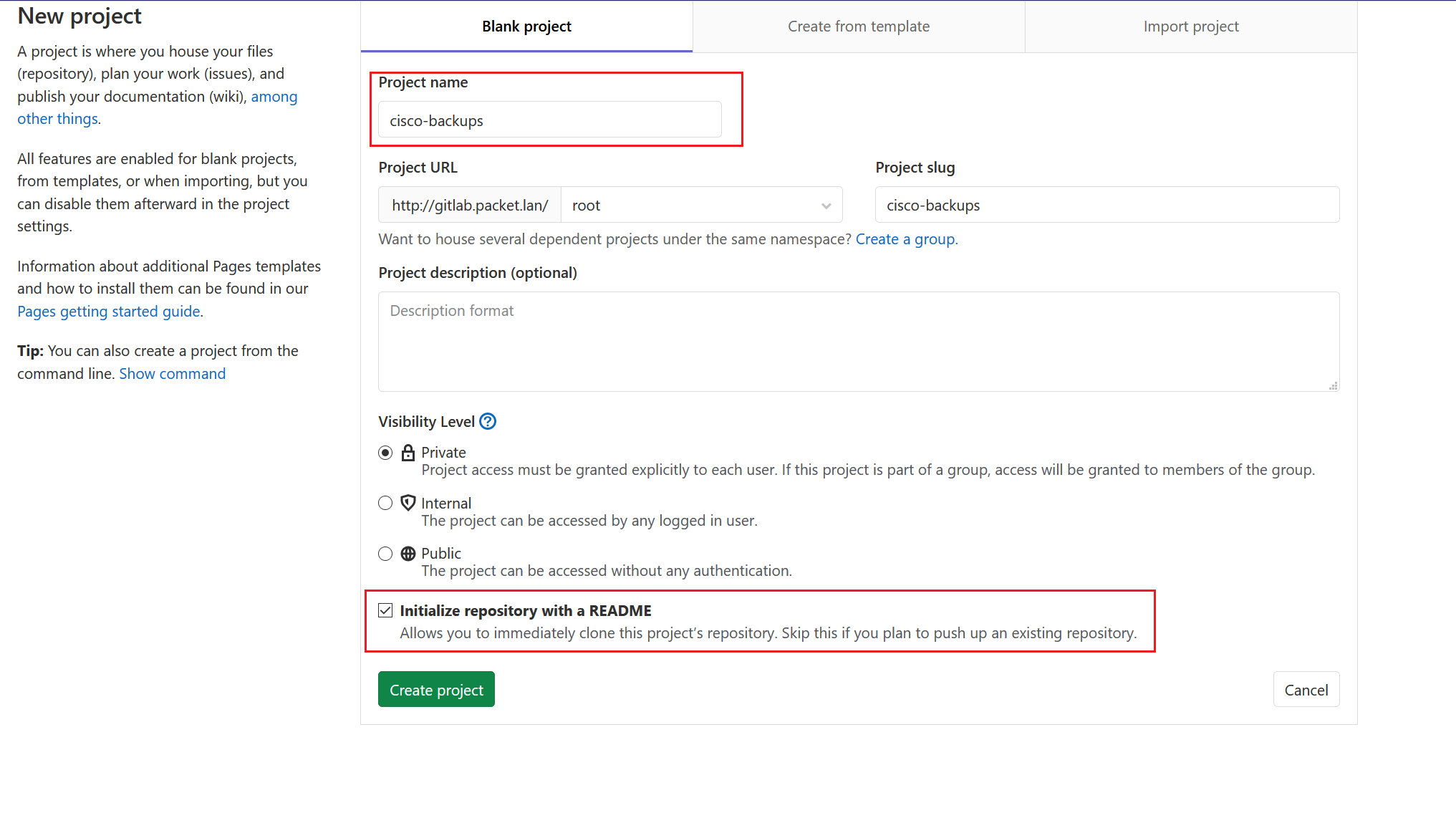Image resolution: width=1456 pixels, height=818 pixels.
Task: Uncheck Initialize repository with a README
Action: [x=385, y=610]
